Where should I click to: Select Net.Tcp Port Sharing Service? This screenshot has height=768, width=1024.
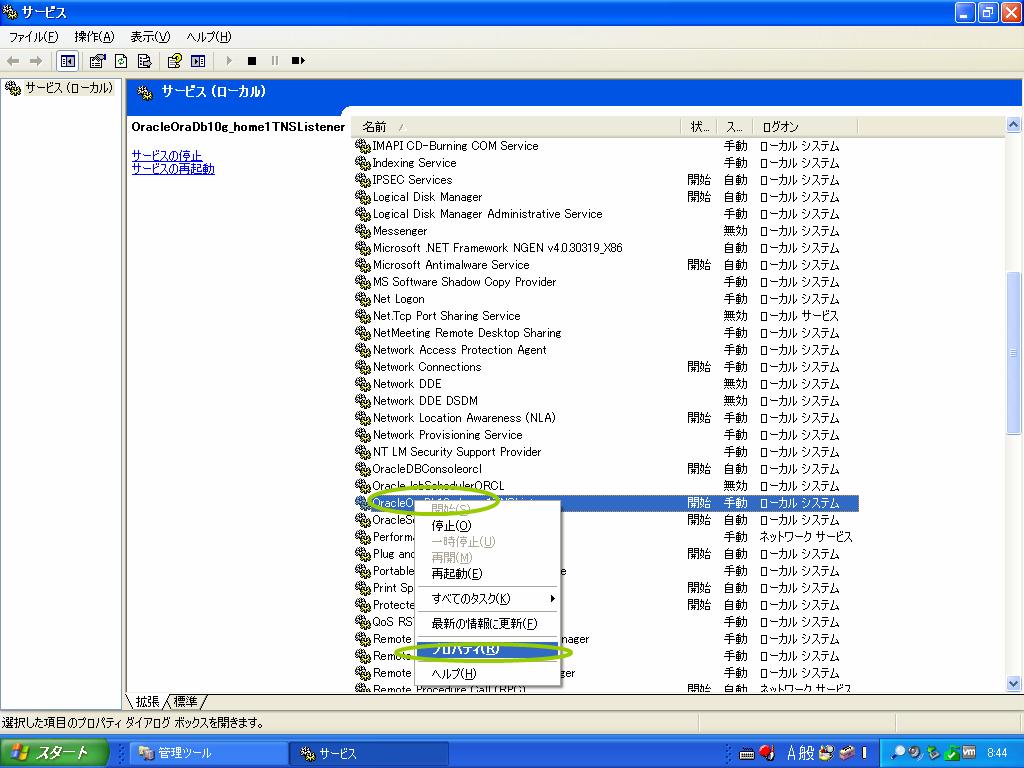446,315
